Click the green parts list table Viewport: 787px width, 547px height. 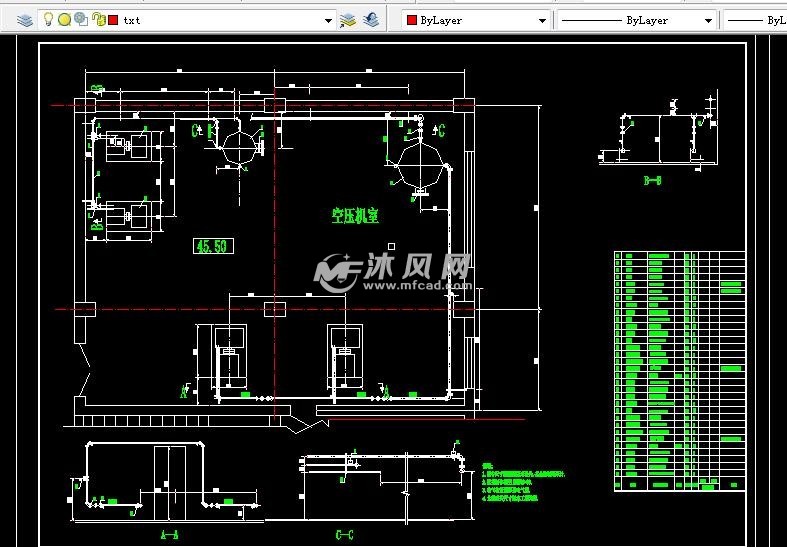tap(679, 370)
